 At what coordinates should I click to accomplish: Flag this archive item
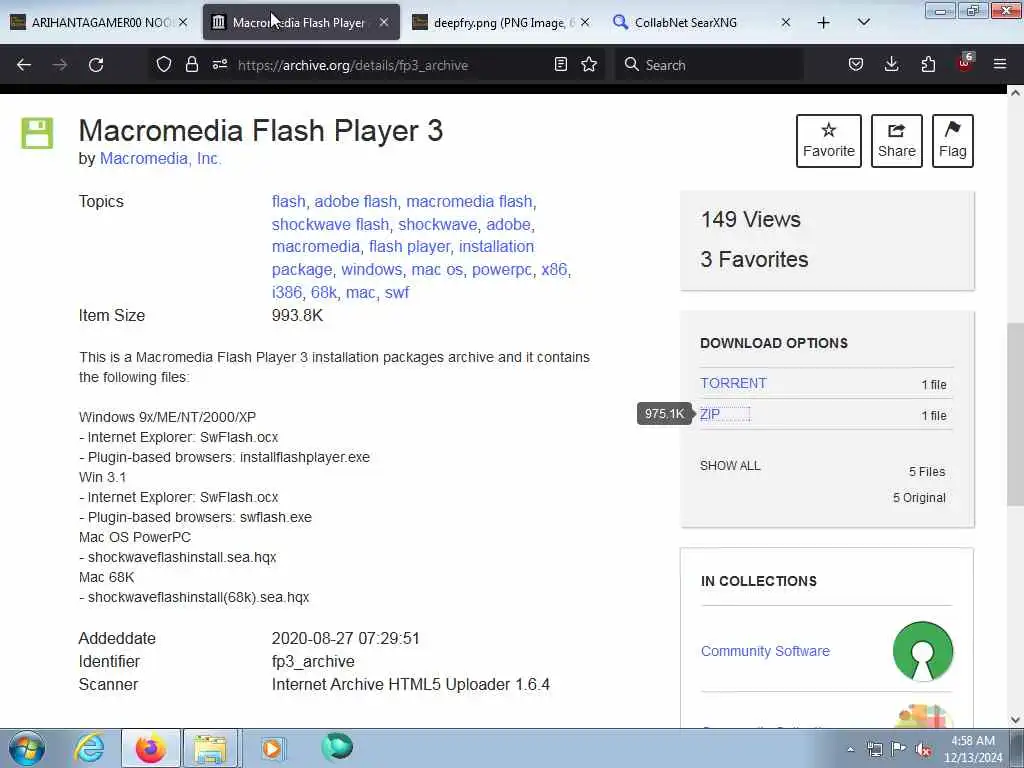pyautogui.click(x=953, y=141)
